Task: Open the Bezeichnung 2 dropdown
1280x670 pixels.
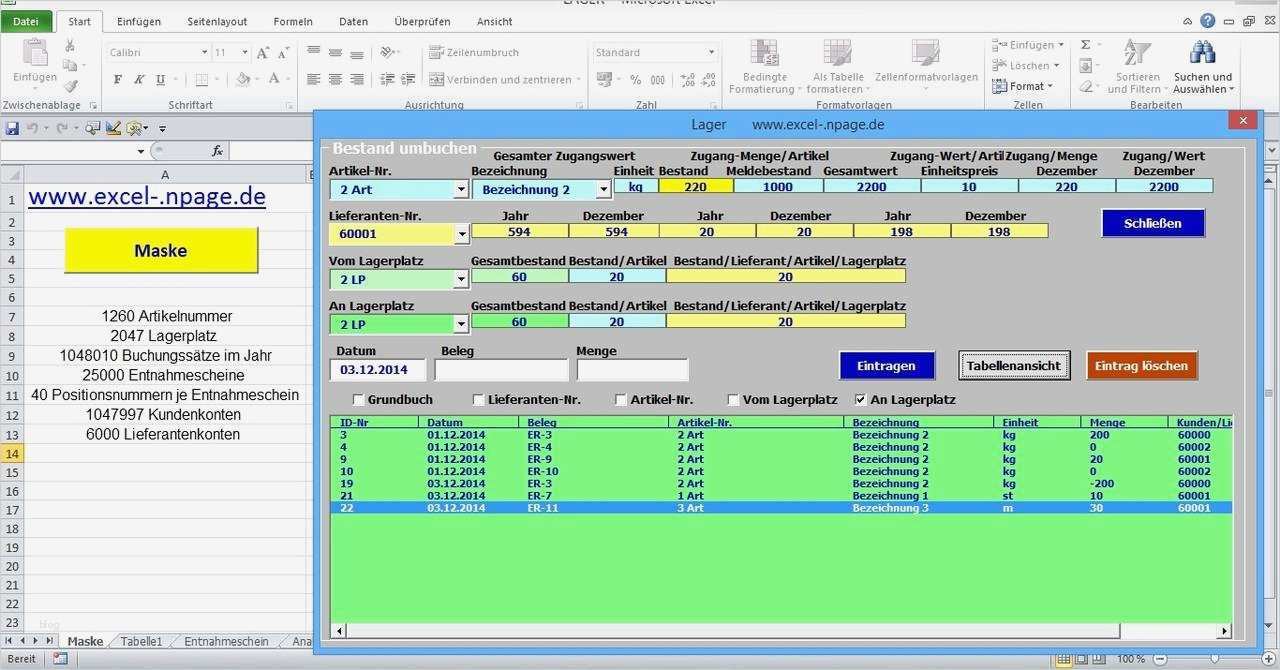Action: [x=604, y=188]
